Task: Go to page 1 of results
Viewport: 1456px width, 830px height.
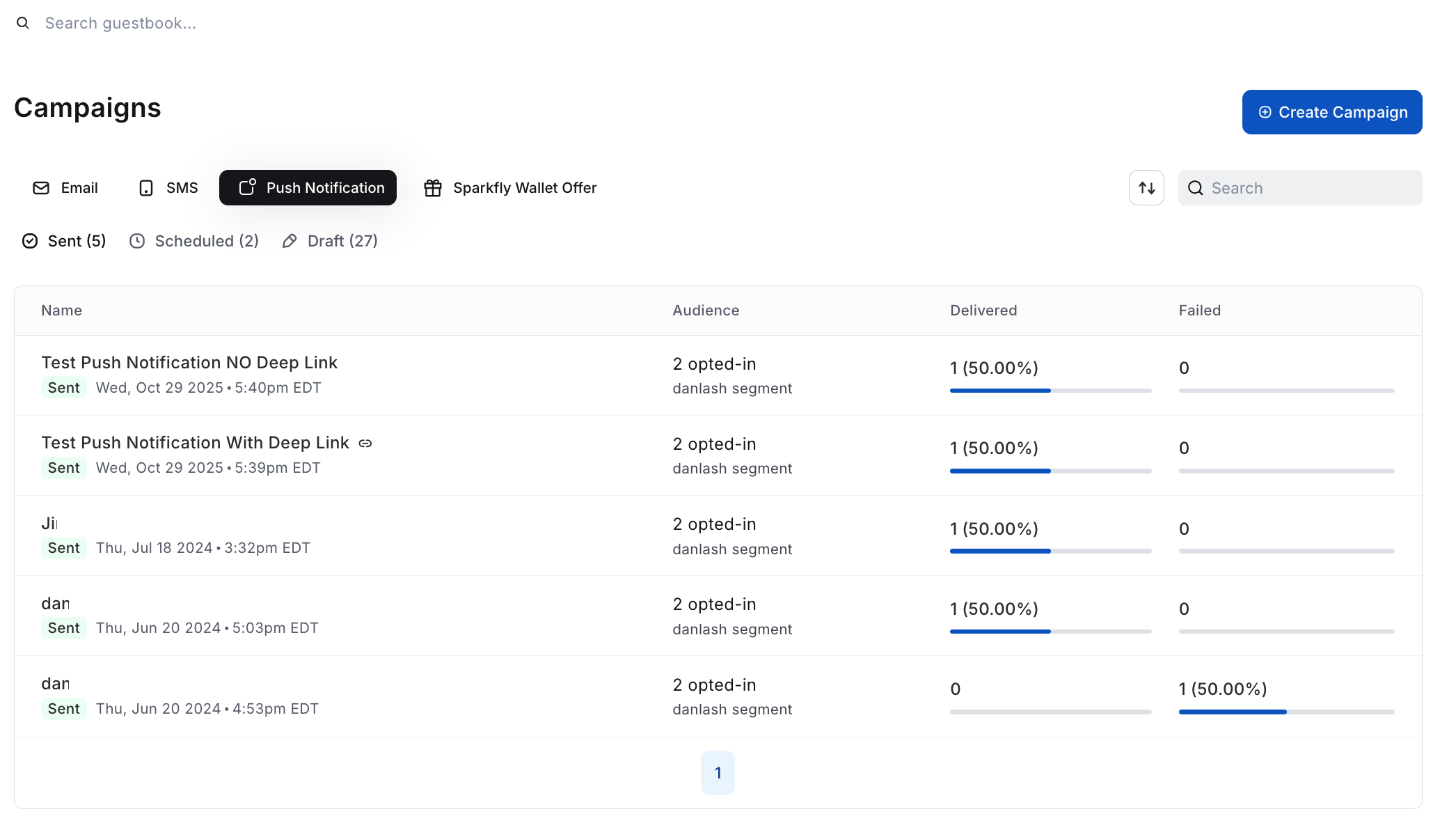Action: point(718,773)
